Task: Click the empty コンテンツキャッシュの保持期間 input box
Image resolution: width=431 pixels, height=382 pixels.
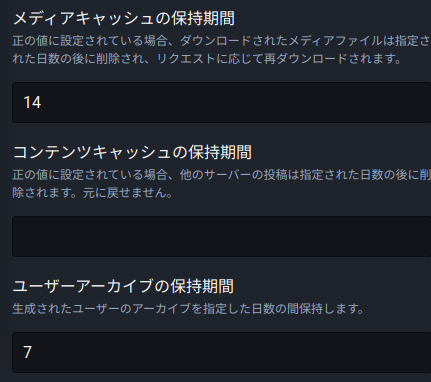Action: (x=222, y=236)
